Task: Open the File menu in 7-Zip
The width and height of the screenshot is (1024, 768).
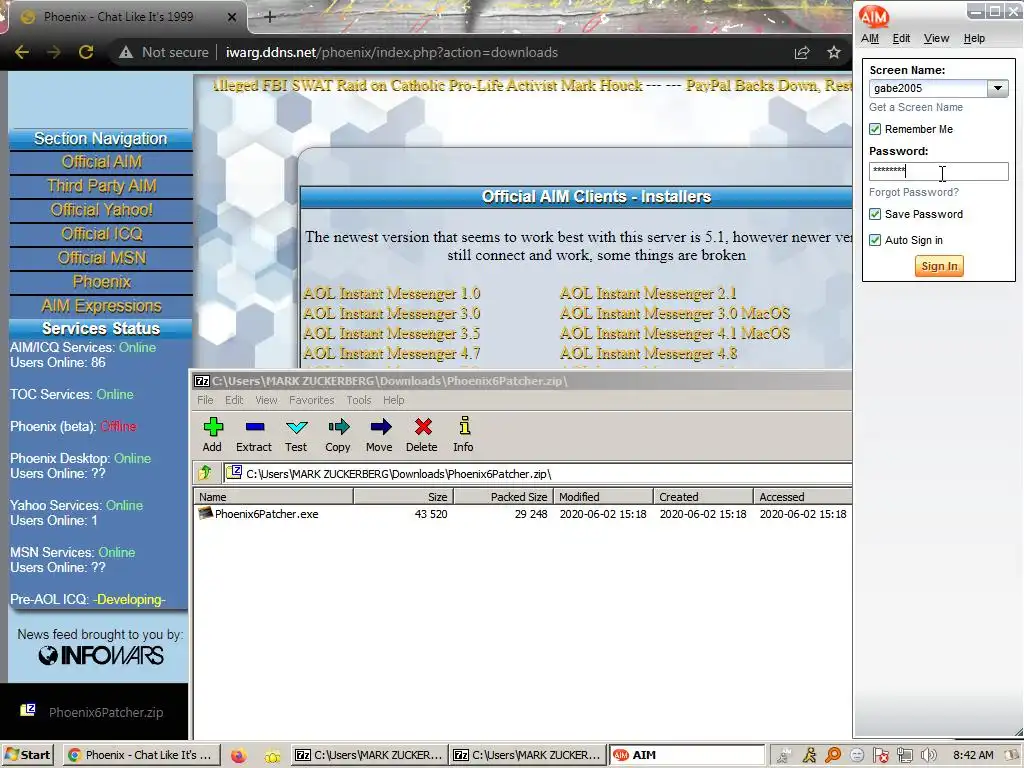Action: 205,400
